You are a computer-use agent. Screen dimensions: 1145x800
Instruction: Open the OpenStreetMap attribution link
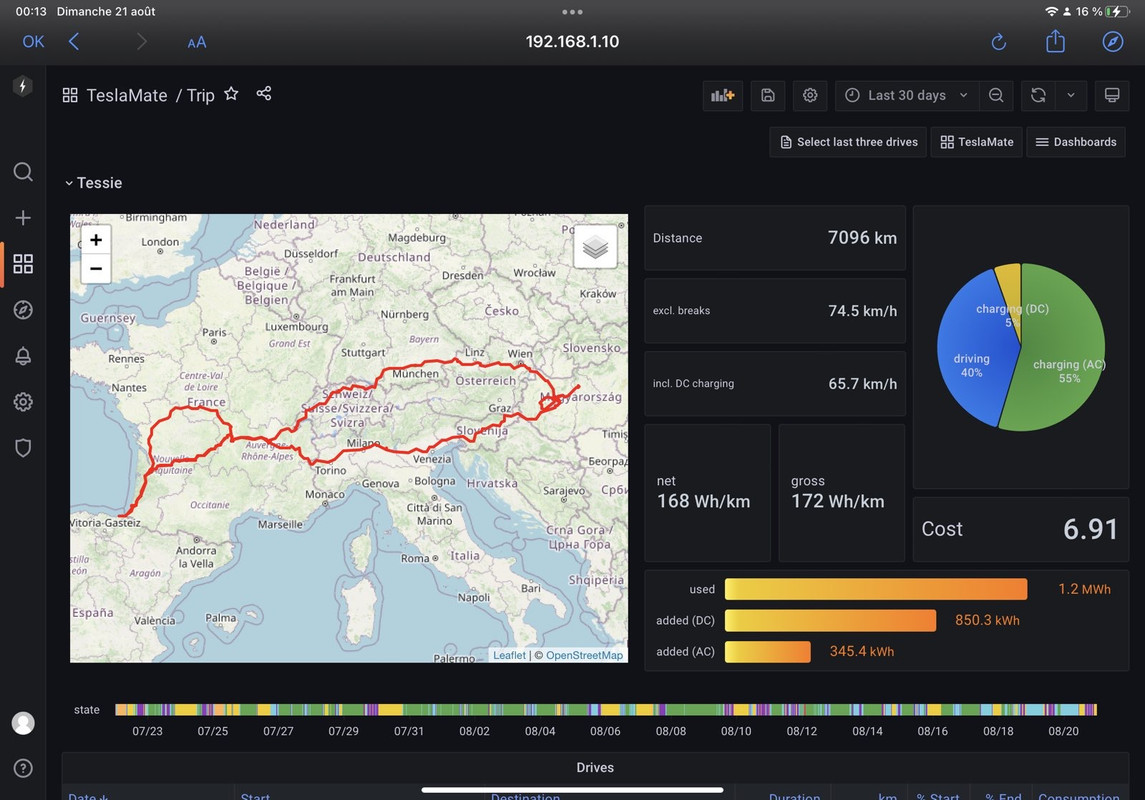(584, 655)
